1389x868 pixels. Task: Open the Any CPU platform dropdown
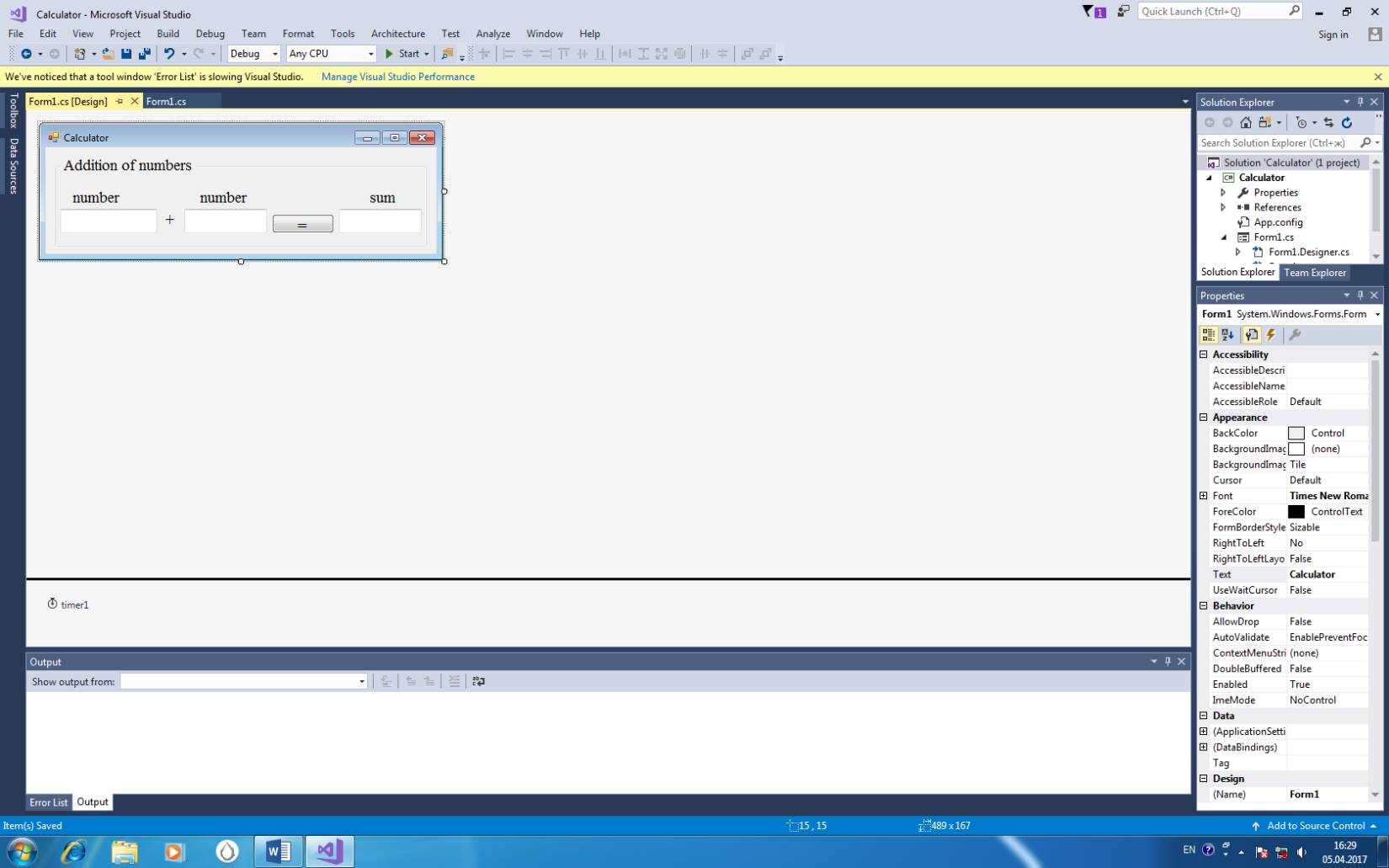pyautogui.click(x=331, y=54)
